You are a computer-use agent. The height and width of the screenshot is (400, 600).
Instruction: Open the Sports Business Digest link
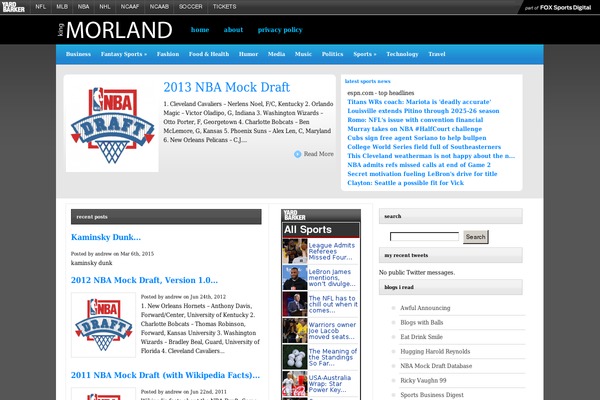click(x=432, y=395)
